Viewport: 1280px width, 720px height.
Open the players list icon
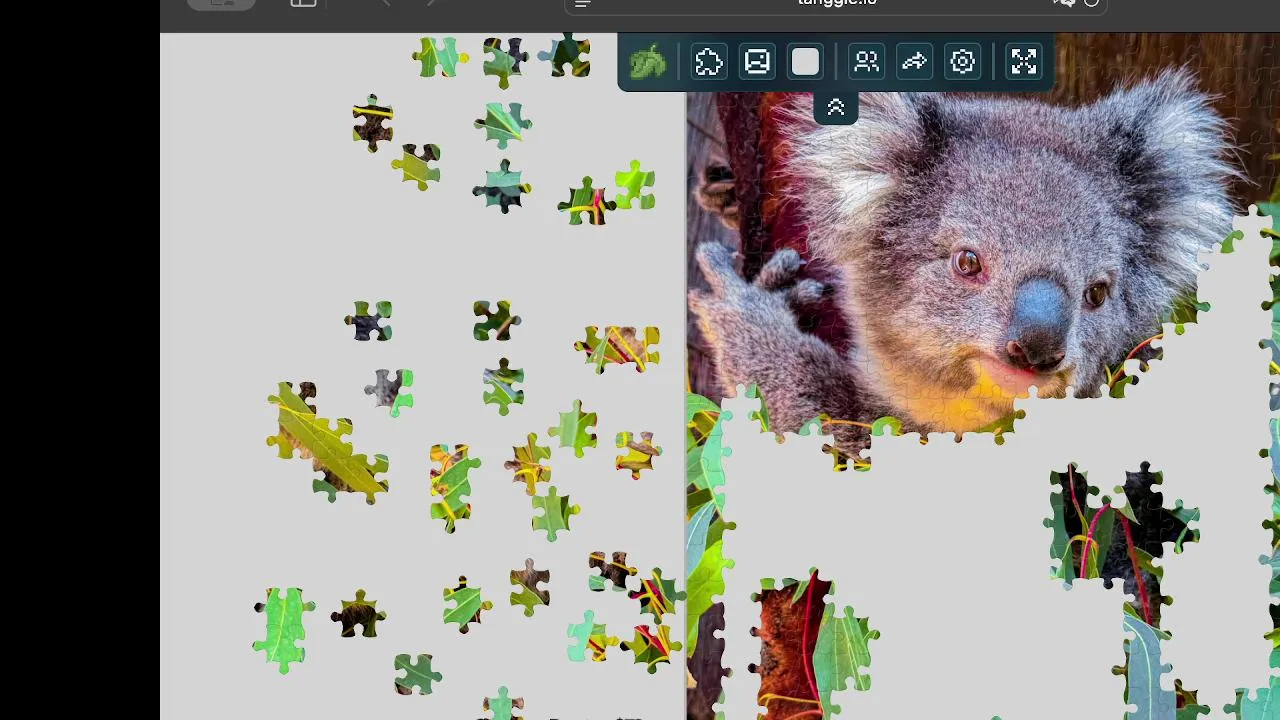coord(866,63)
